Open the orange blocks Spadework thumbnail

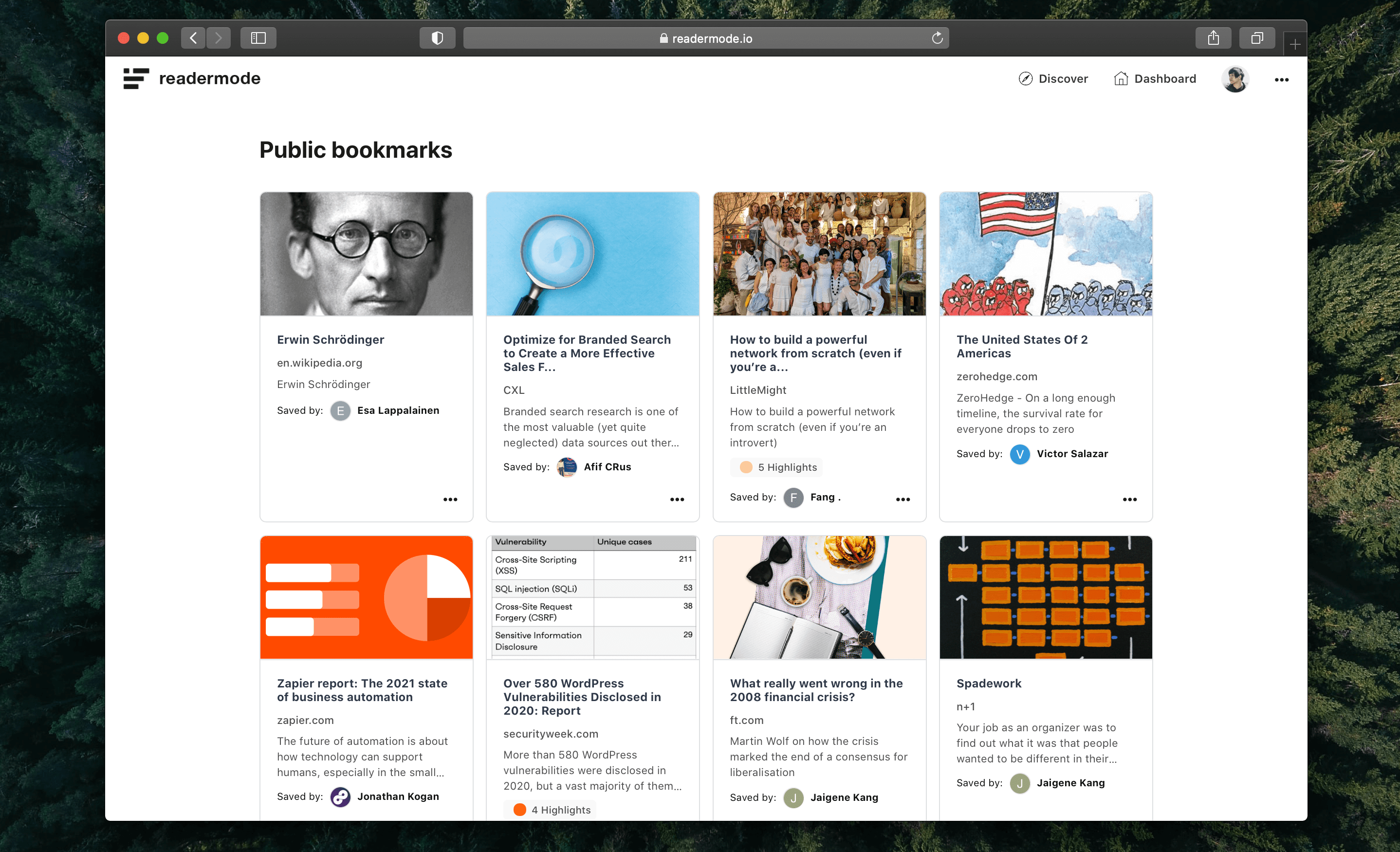click(x=1046, y=597)
